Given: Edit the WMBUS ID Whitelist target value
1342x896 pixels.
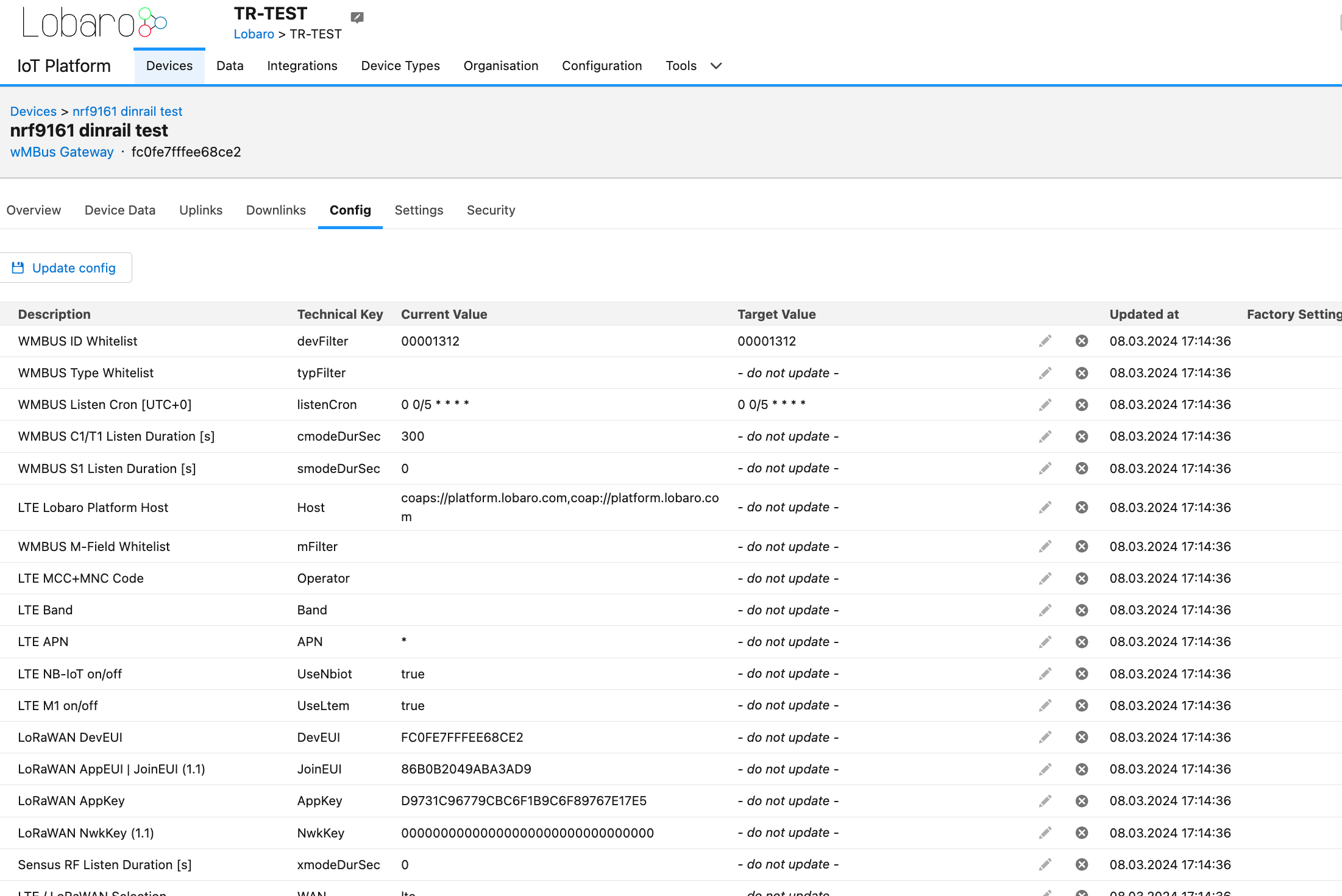Looking at the screenshot, I should tap(1045, 341).
